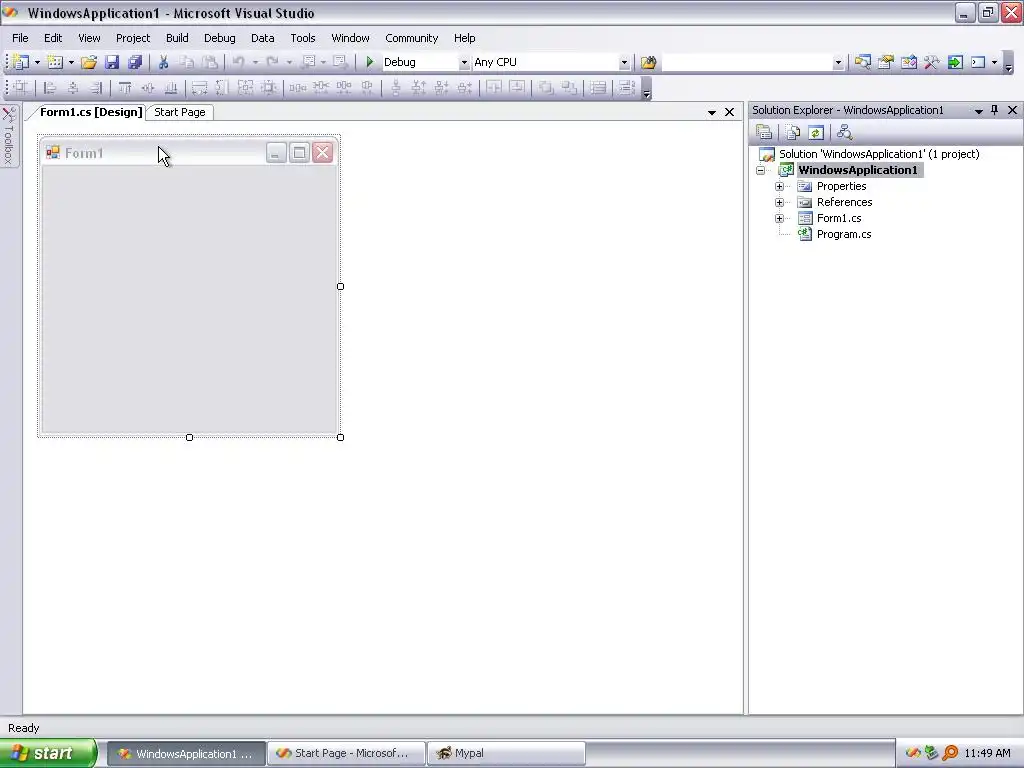Expand the References node
This screenshot has height=768, width=1024.
click(x=779, y=202)
